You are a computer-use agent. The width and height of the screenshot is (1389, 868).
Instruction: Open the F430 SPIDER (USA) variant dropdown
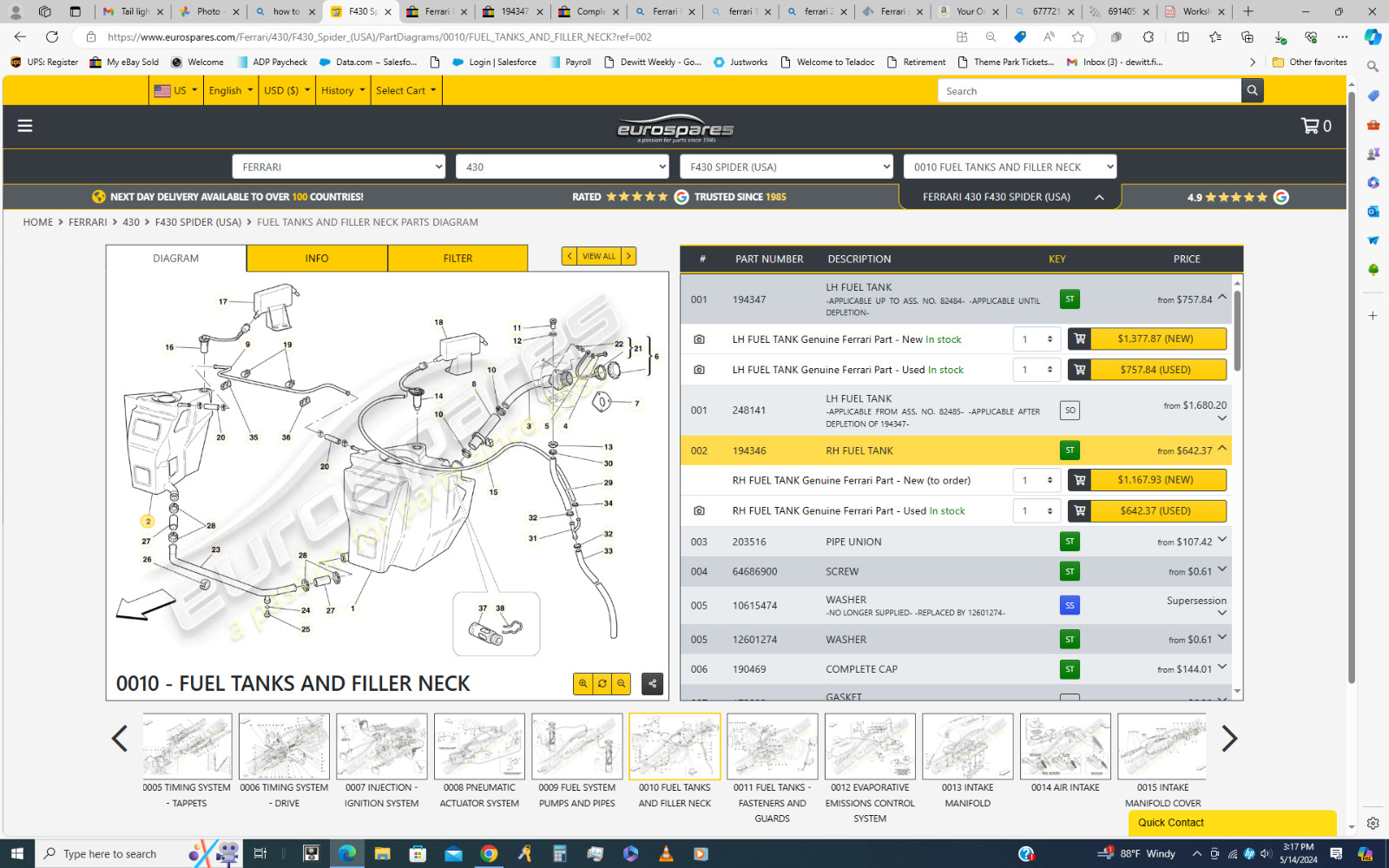[786, 167]
